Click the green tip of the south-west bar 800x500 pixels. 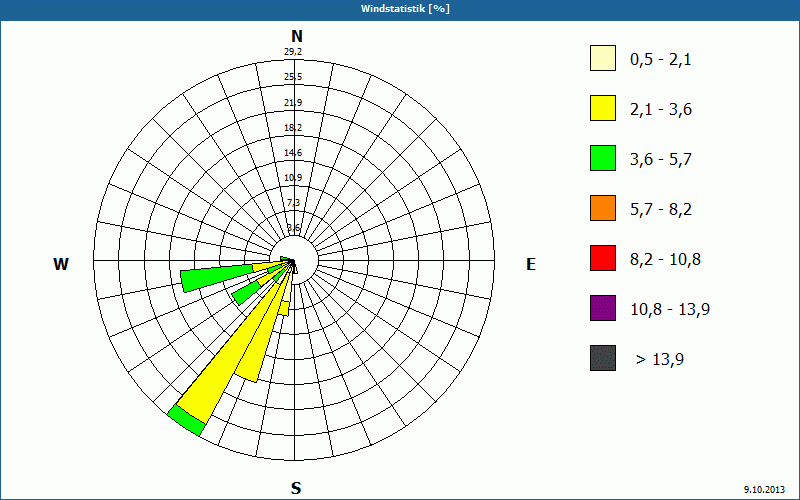pyautogui.click(x=186, y=420)
